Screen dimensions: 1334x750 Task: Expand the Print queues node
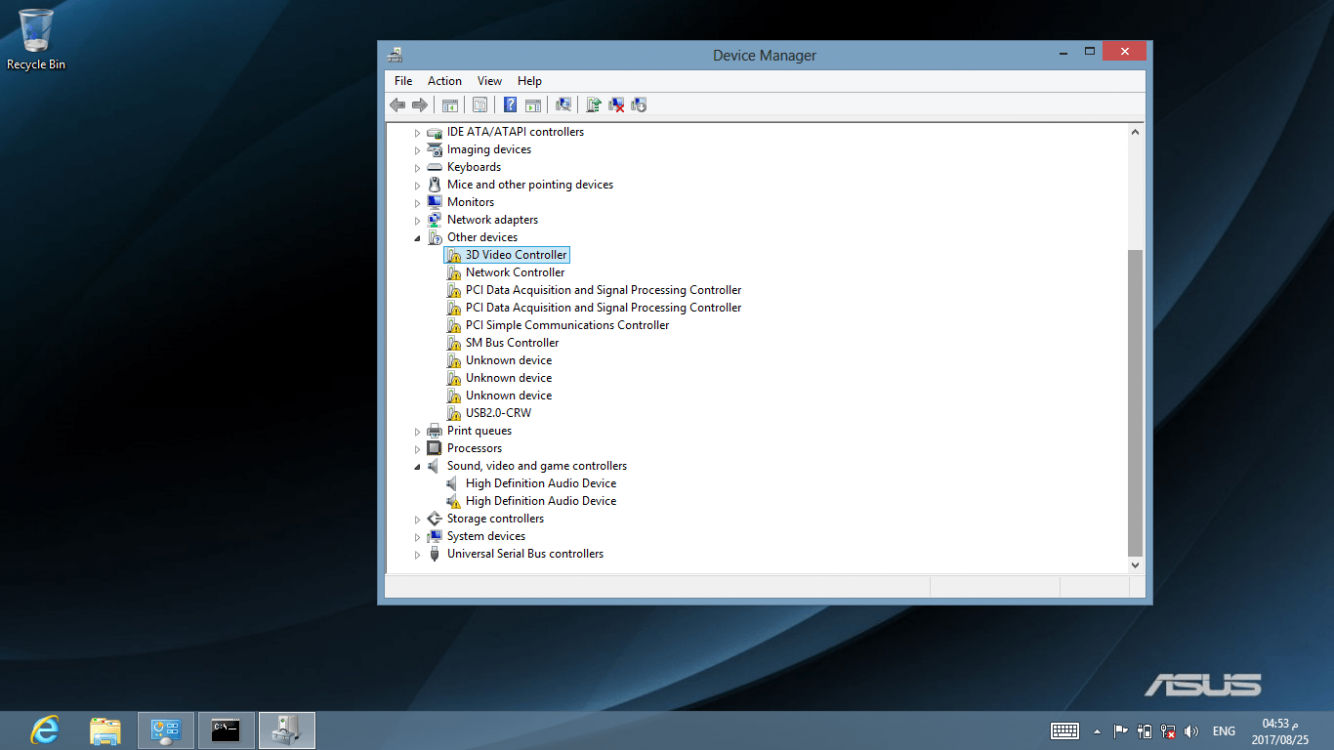(x=418, y=431)
